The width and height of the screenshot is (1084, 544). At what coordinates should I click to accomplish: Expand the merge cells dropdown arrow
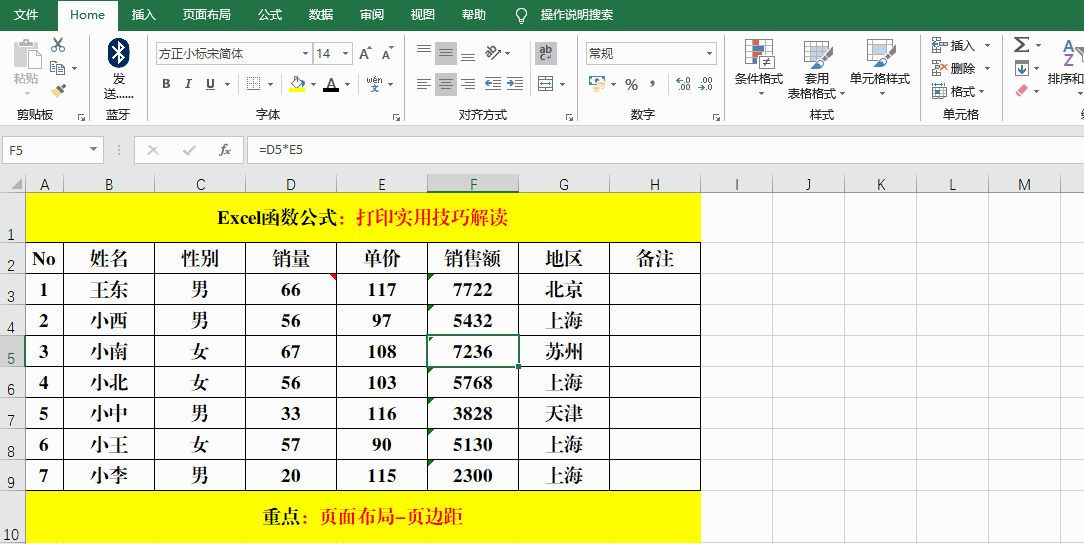coord(562,84)
